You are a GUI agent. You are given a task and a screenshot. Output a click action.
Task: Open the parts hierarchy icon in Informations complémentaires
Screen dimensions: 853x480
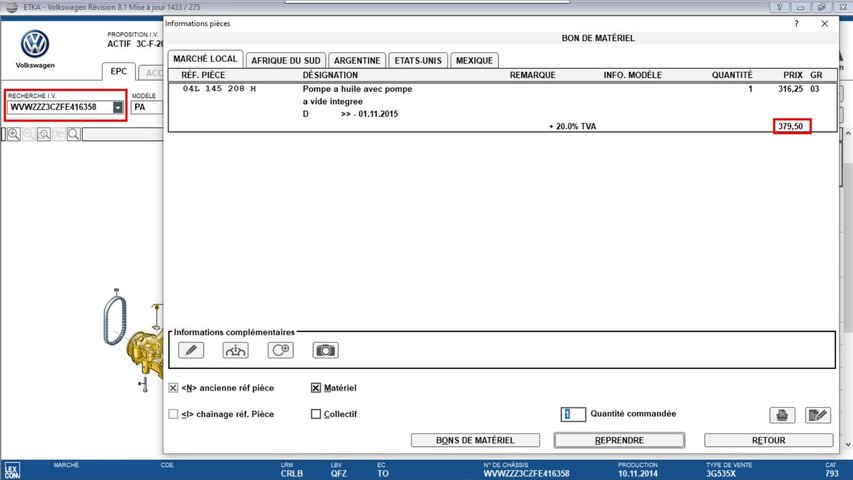click(236, 350)
